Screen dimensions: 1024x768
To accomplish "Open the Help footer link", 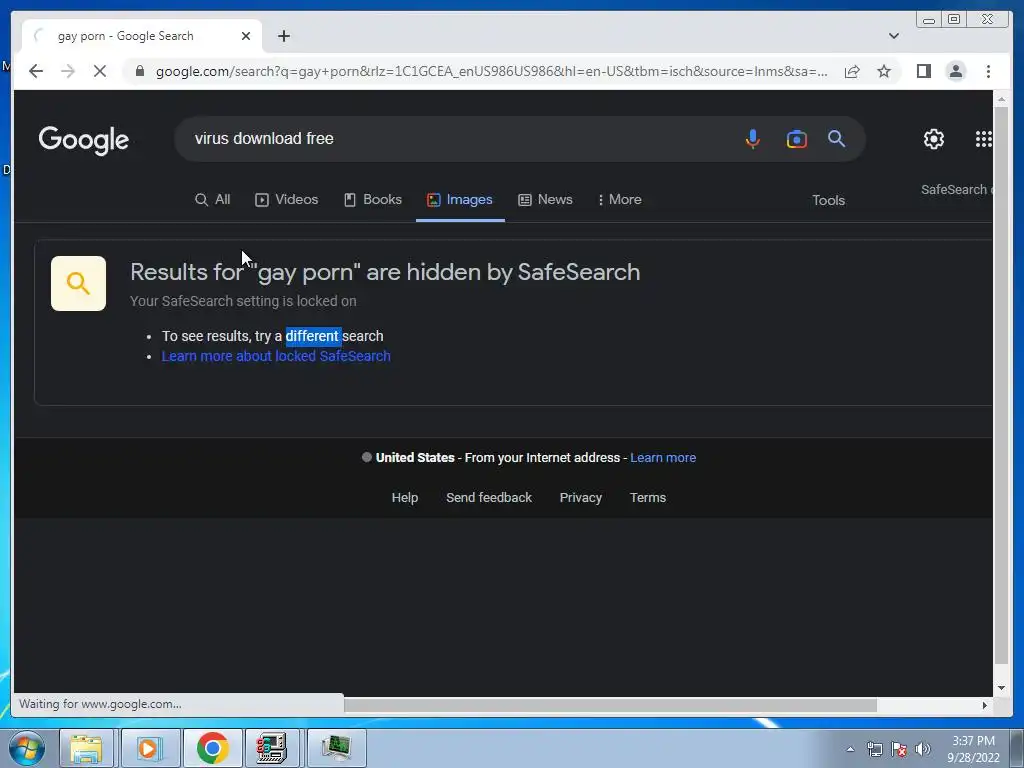I will click(404, 498).
